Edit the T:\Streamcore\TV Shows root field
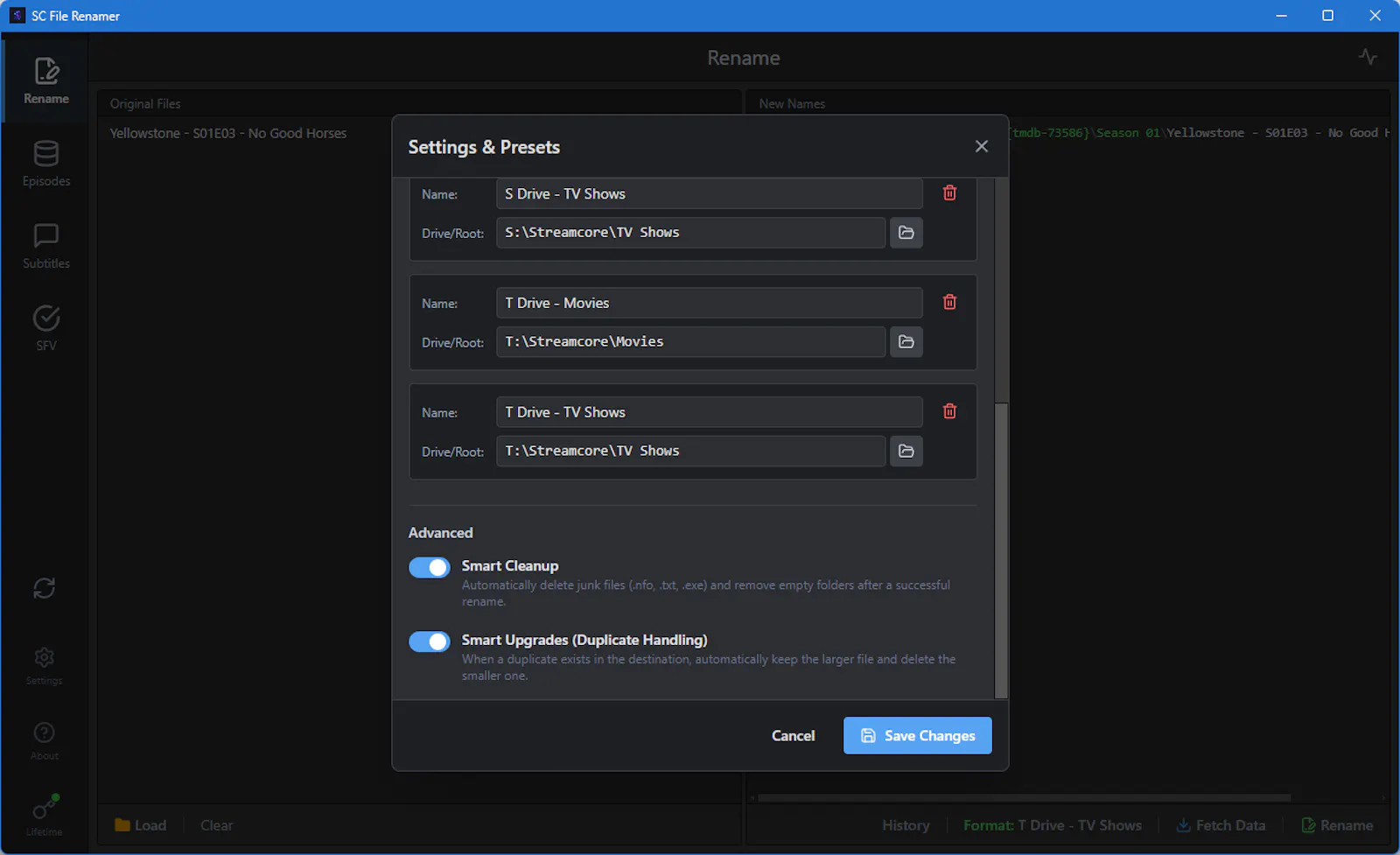The height and width of the screenshot is (855, 1400). pos(691,451)
